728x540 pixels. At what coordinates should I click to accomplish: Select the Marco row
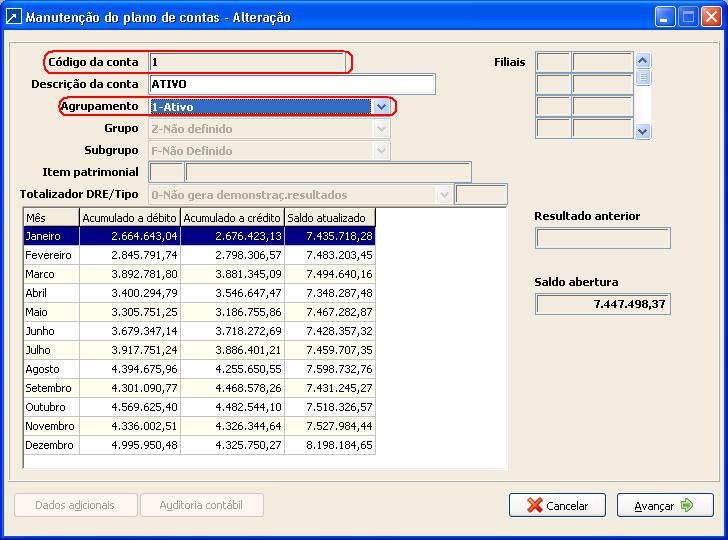(x=199, y=274)
